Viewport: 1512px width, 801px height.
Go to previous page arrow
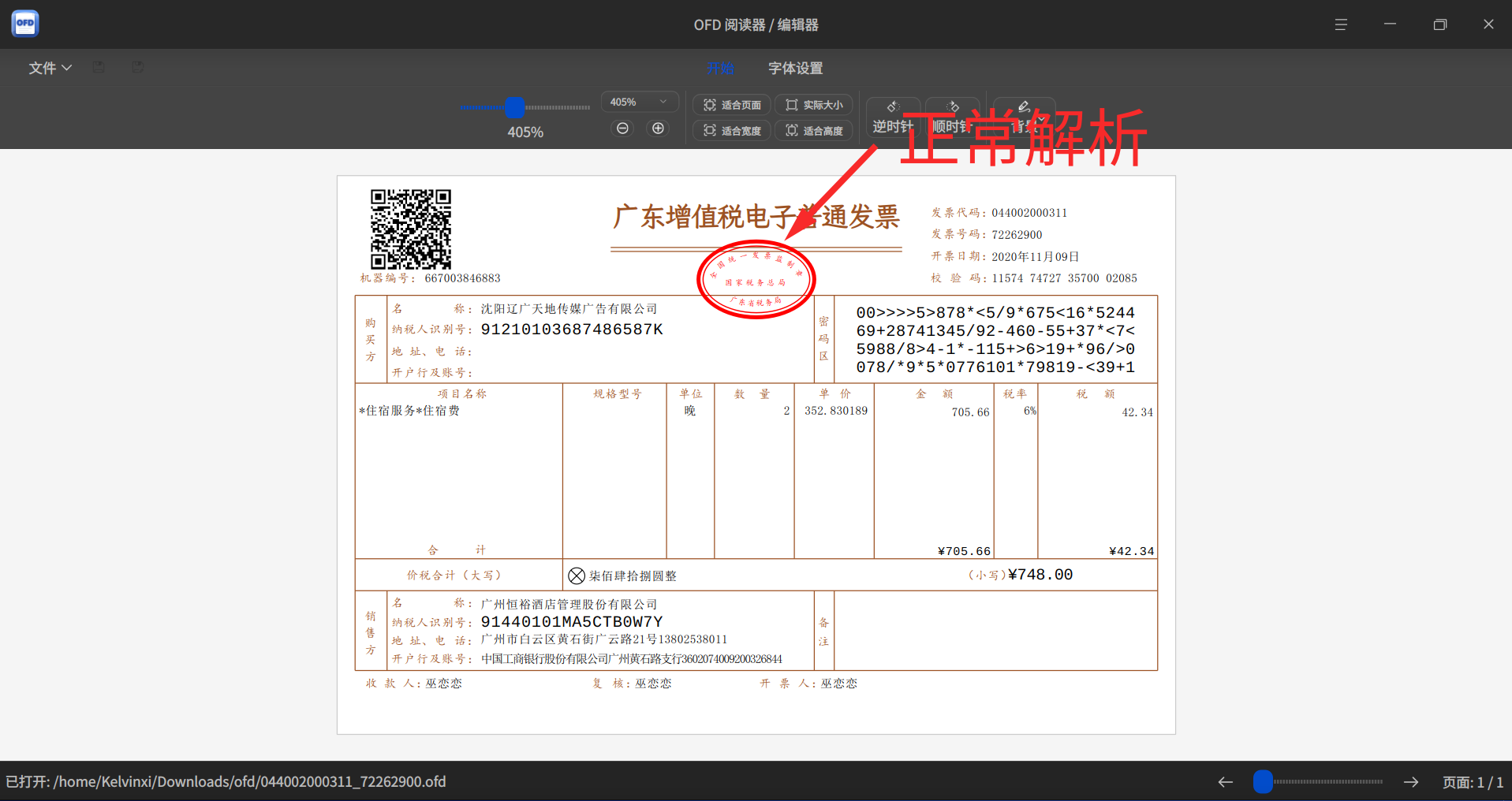point(1225,782)
